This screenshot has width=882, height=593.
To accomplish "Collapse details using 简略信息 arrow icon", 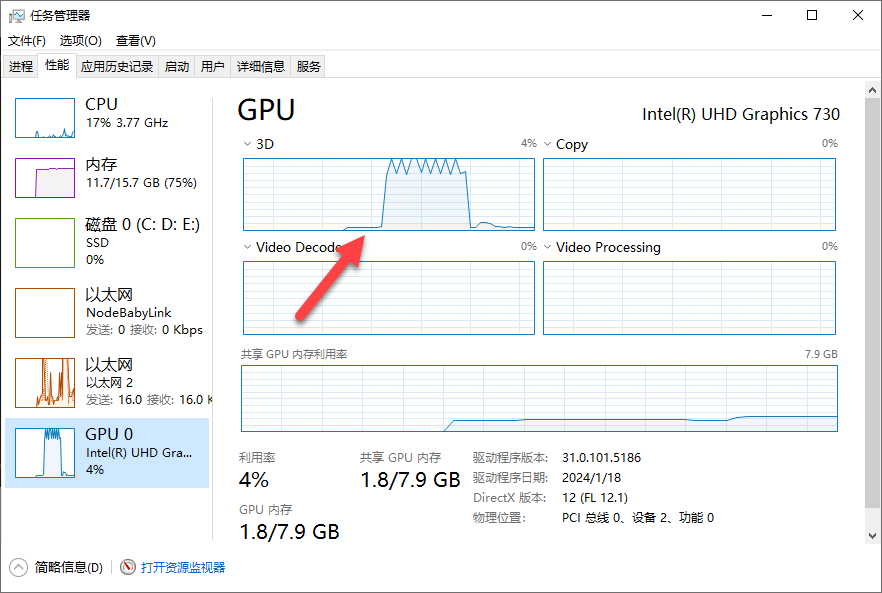I will [x=18, y=567].
